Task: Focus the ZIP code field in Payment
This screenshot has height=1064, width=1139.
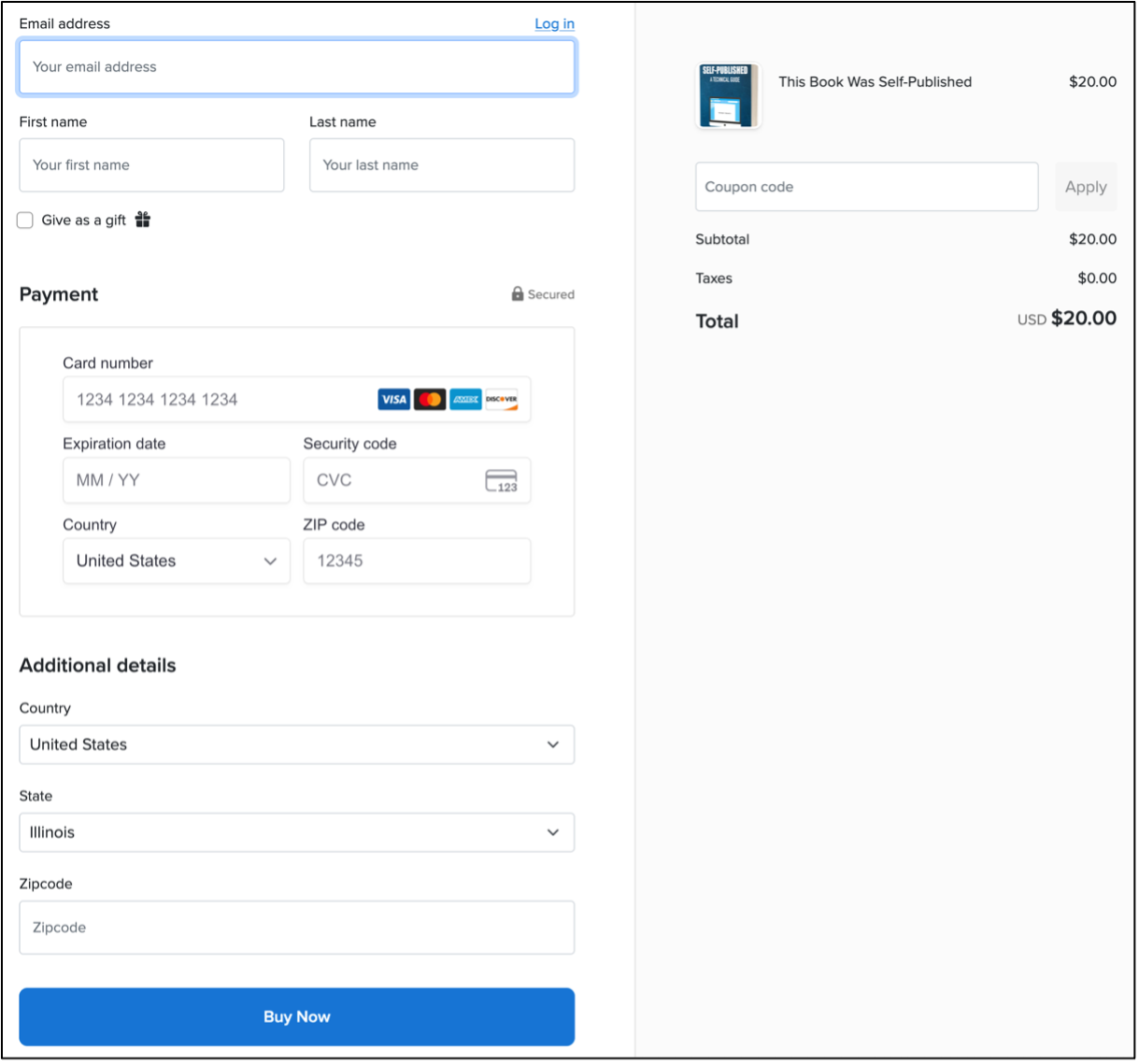Action: point(417,561)
